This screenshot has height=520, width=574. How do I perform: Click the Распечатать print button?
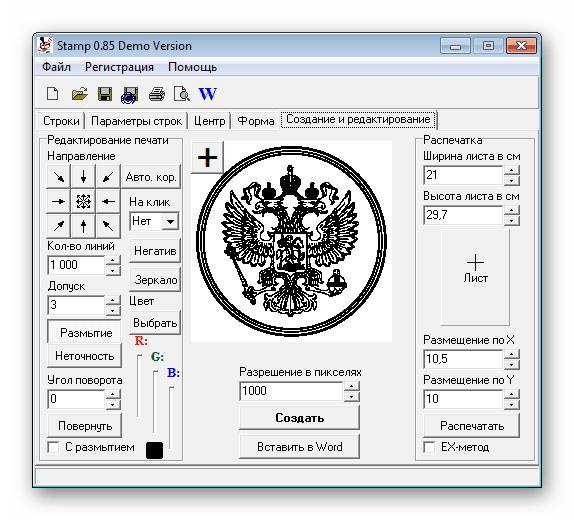[472, 426]
